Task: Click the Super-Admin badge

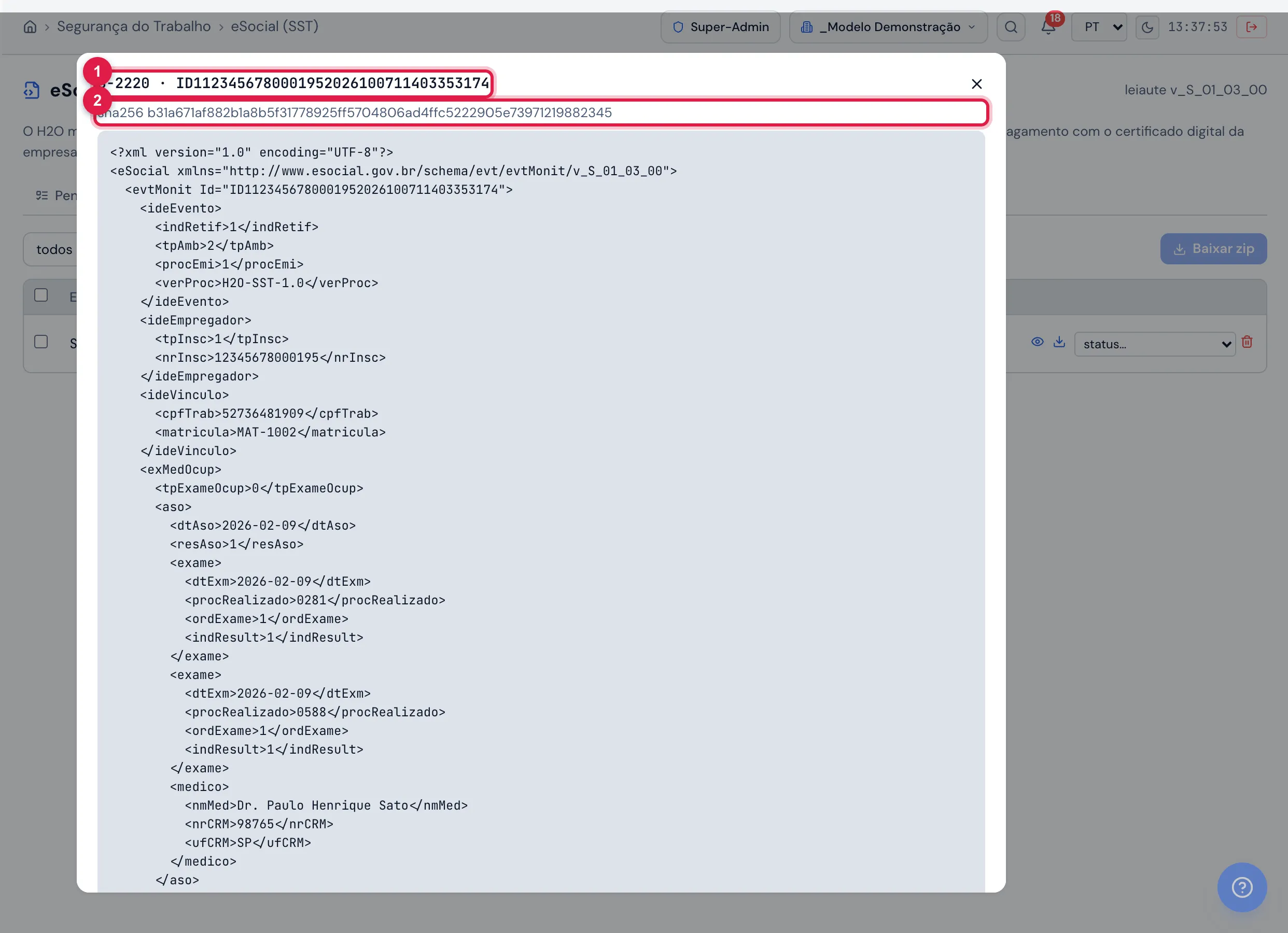Action: [x=720, y=26]
